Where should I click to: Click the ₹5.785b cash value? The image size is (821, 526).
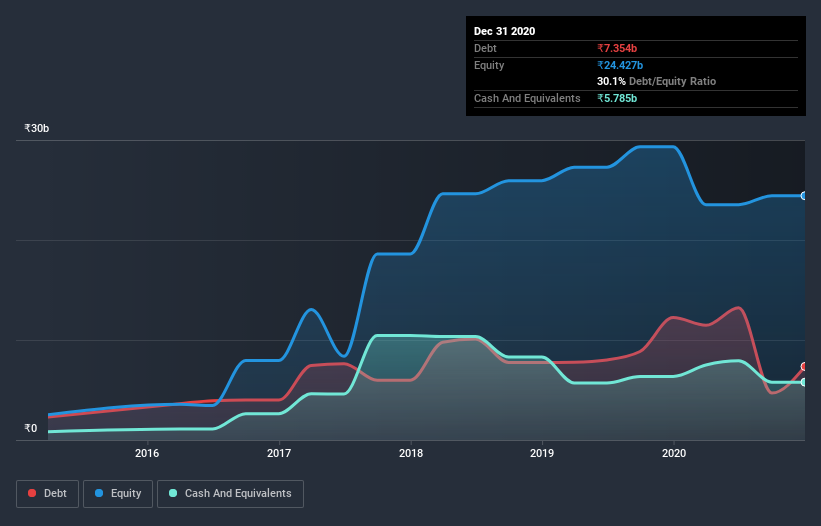(x=617, y=98)
